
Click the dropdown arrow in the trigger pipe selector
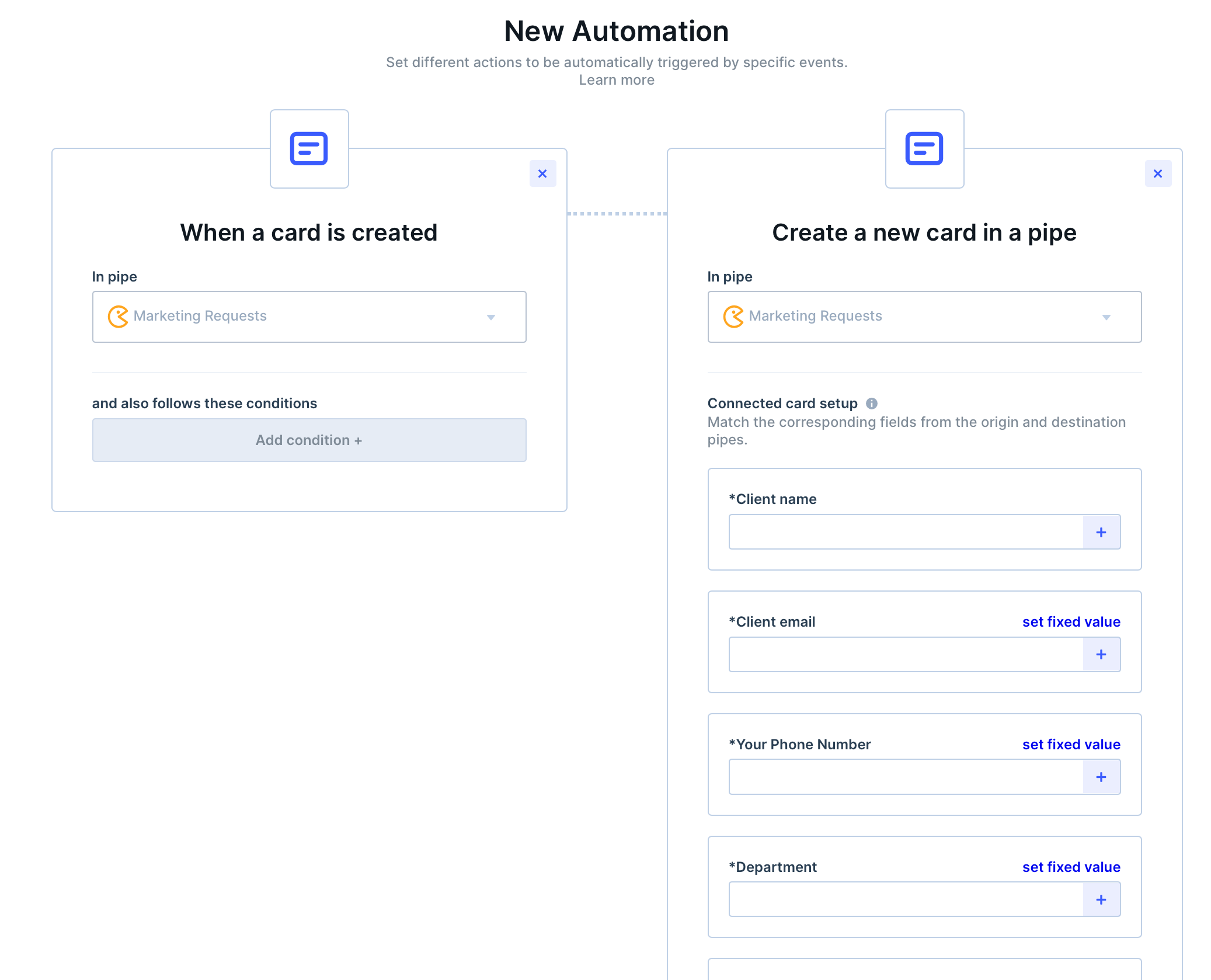coord(491,317)
